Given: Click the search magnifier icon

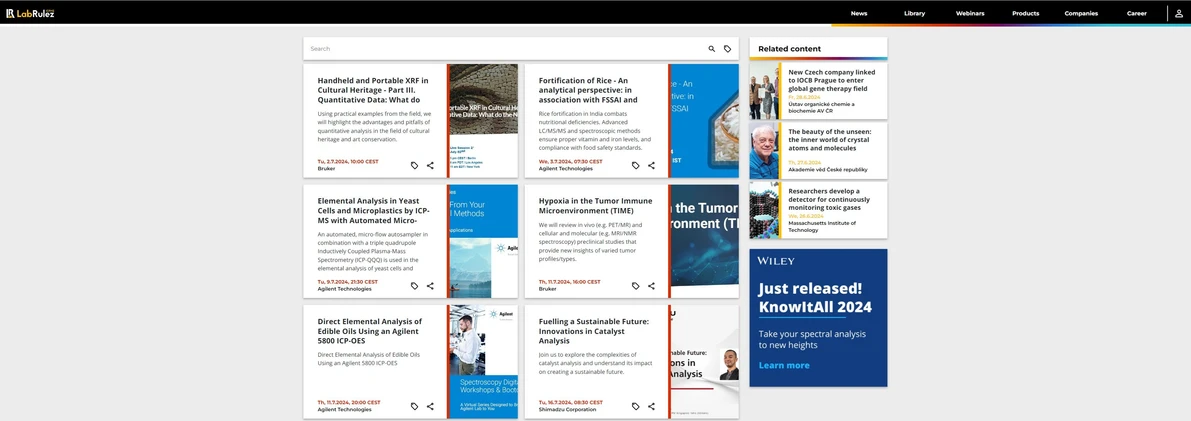Looking at the screenshot, I should click(x=712, y=49).
